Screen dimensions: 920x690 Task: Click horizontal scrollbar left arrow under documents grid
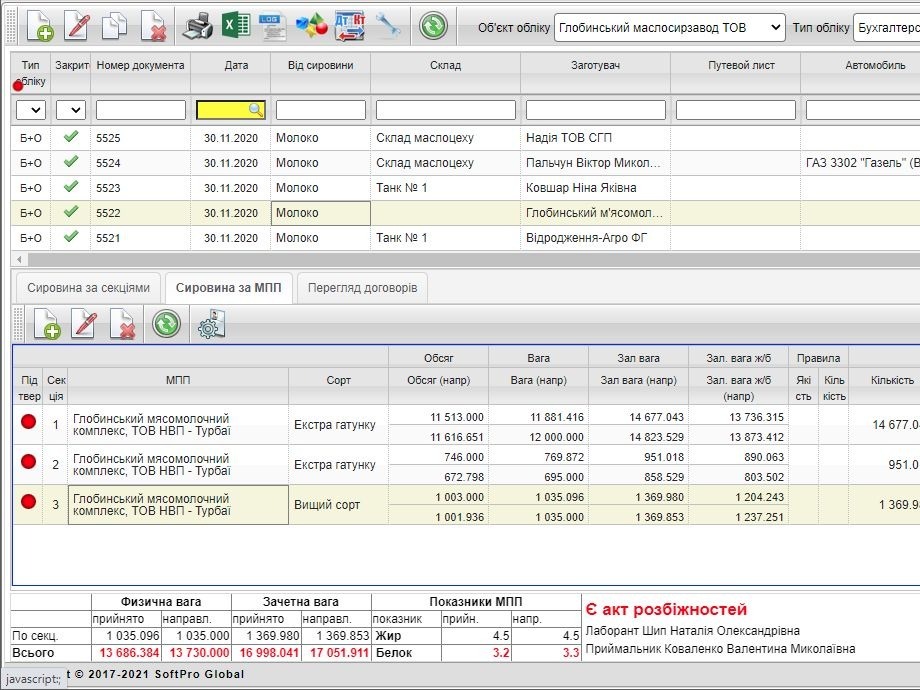click(19, 259)
